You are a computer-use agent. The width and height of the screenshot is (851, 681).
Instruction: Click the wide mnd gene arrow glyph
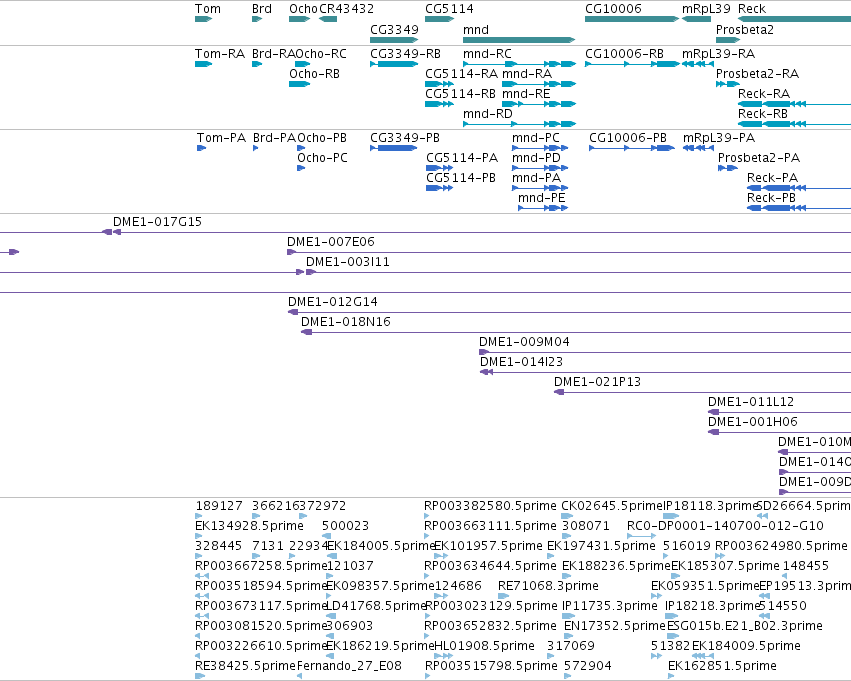519,40
